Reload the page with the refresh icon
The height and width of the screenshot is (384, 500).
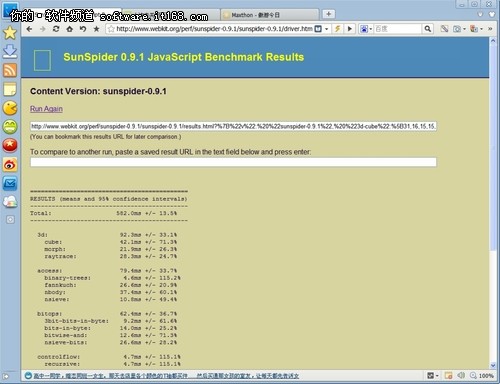56,29
